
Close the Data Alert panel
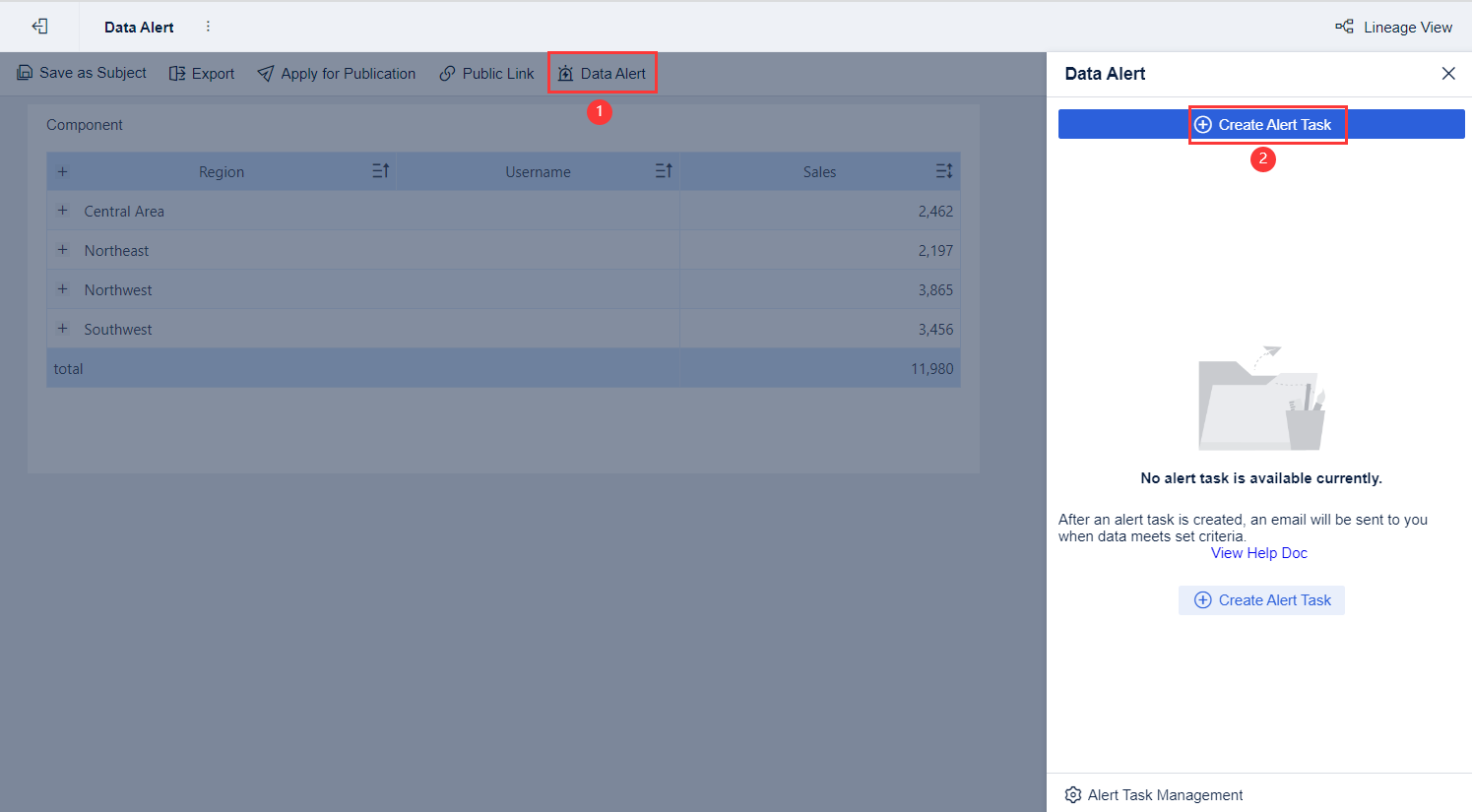tap(1448, 73)
